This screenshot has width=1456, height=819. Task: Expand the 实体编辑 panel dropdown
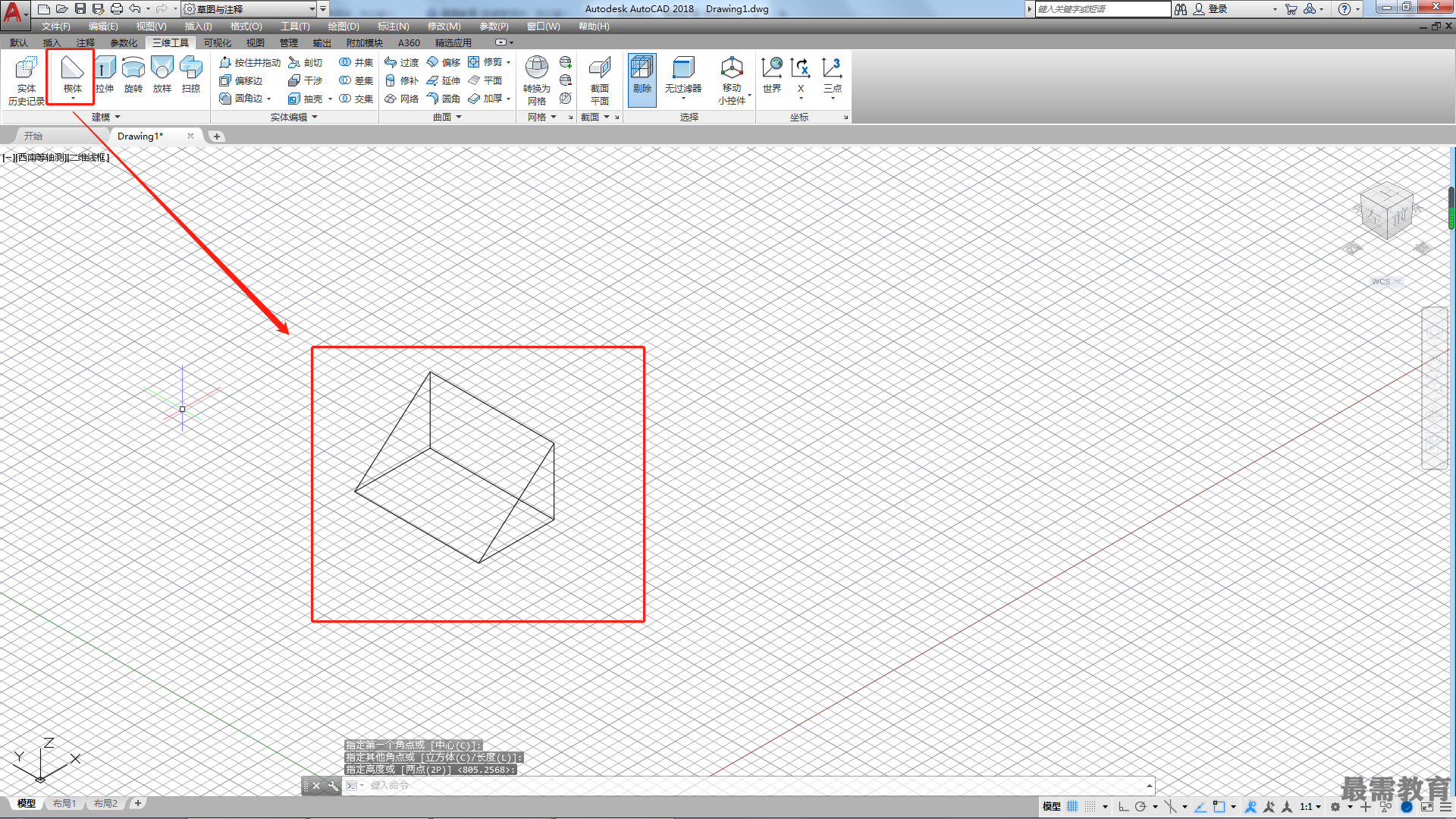point(294,117)
